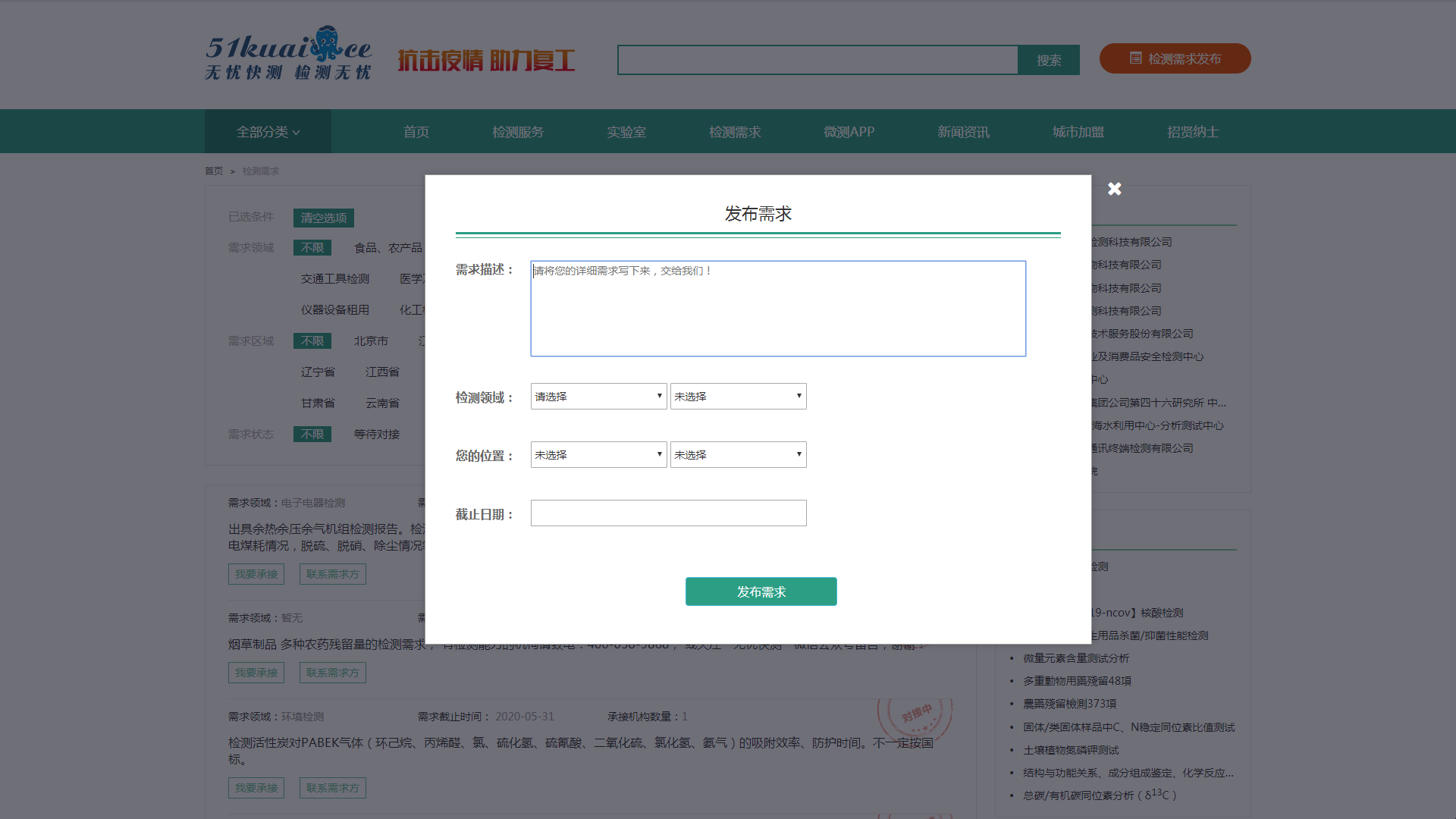Close the 发布需求 dialog with X icon

coord(1114,189)
